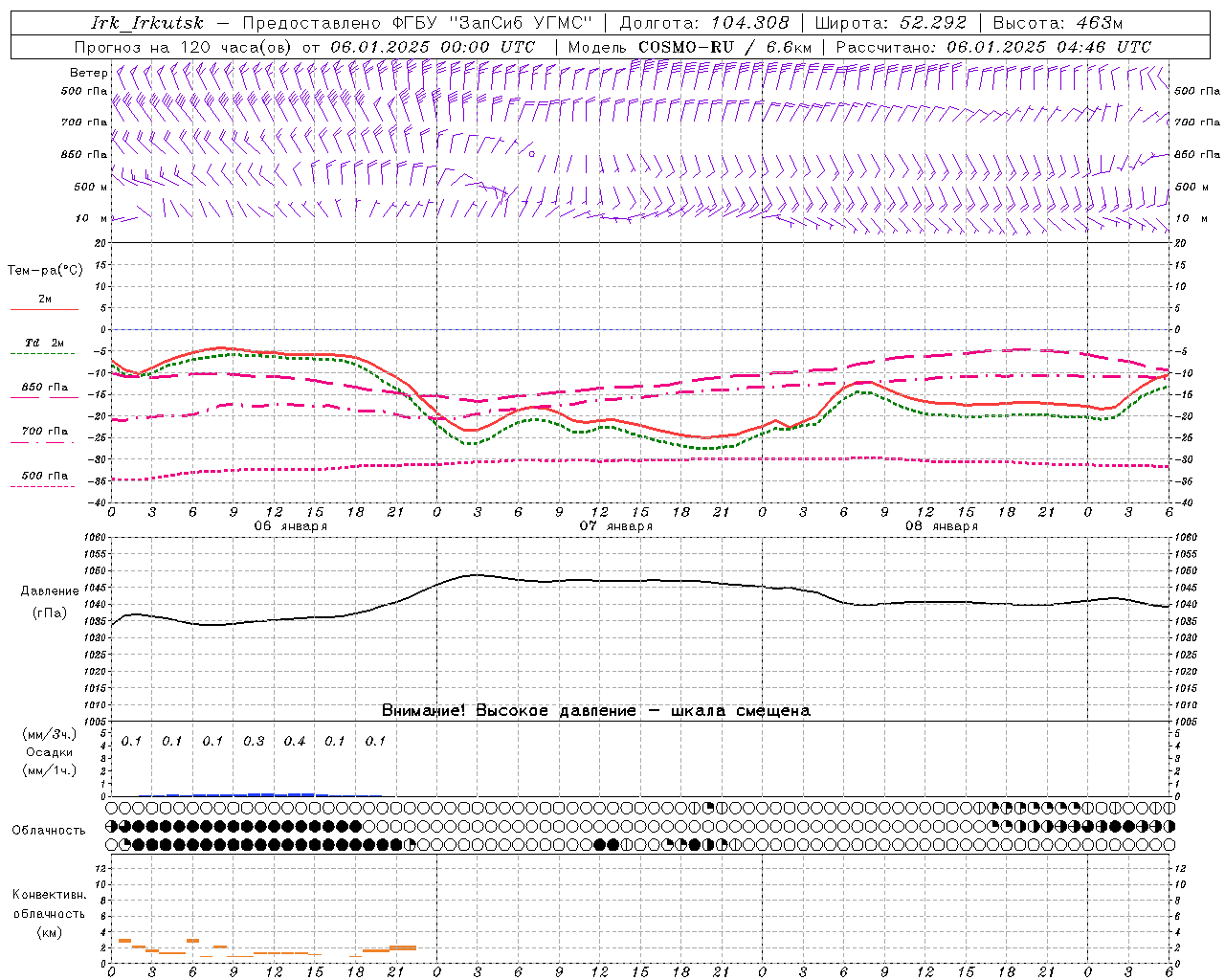Image resolution: width=1225 pixels, height=980 pixels.
Task: Click the (мм/1ч.) precipitation unit label
Action: (x=50, y=770)
